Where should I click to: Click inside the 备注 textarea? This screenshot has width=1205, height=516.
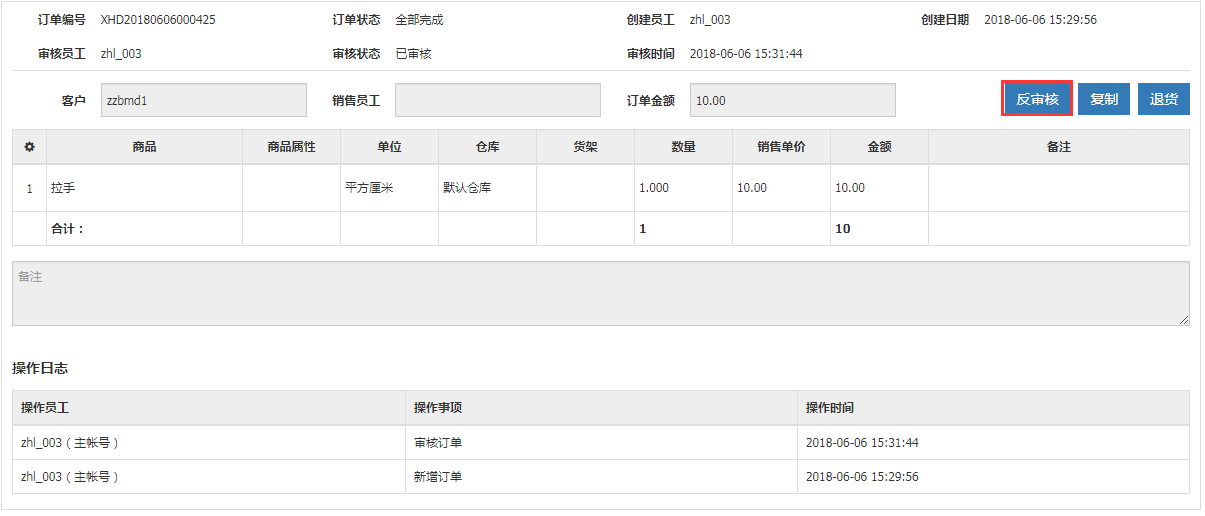[600, 294]
